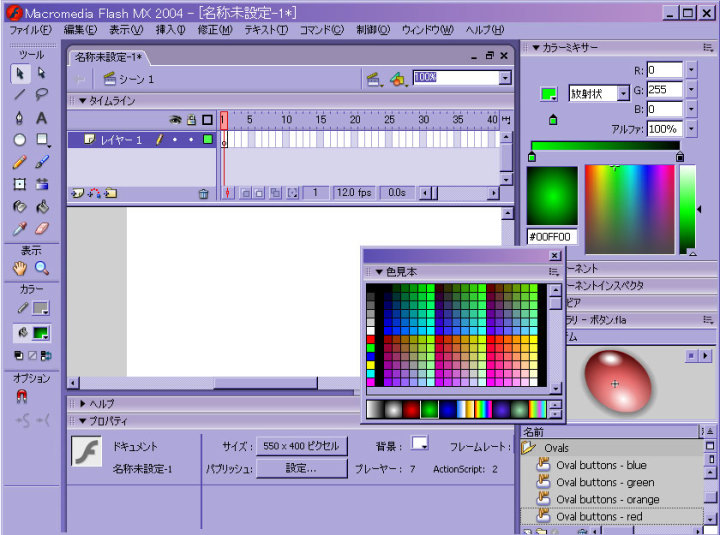Select the Rectangle tool
The image size is (720, 535).
[42, 140]
